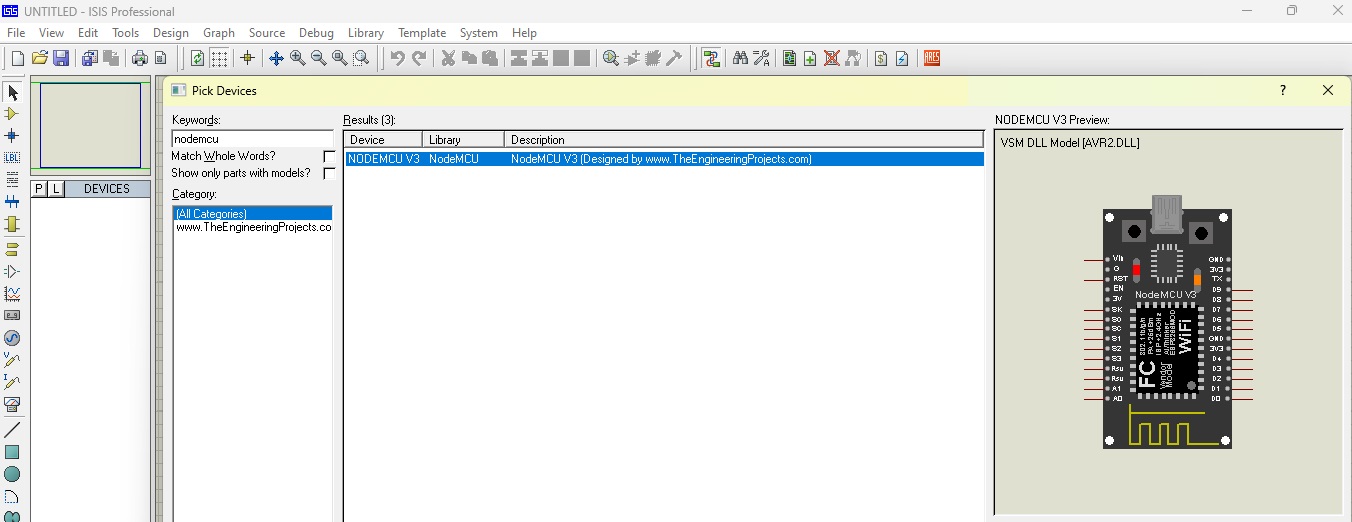Click the Library column header
Screen dimensions: 1352x522
pyautogui.click(x=463, y=140)
